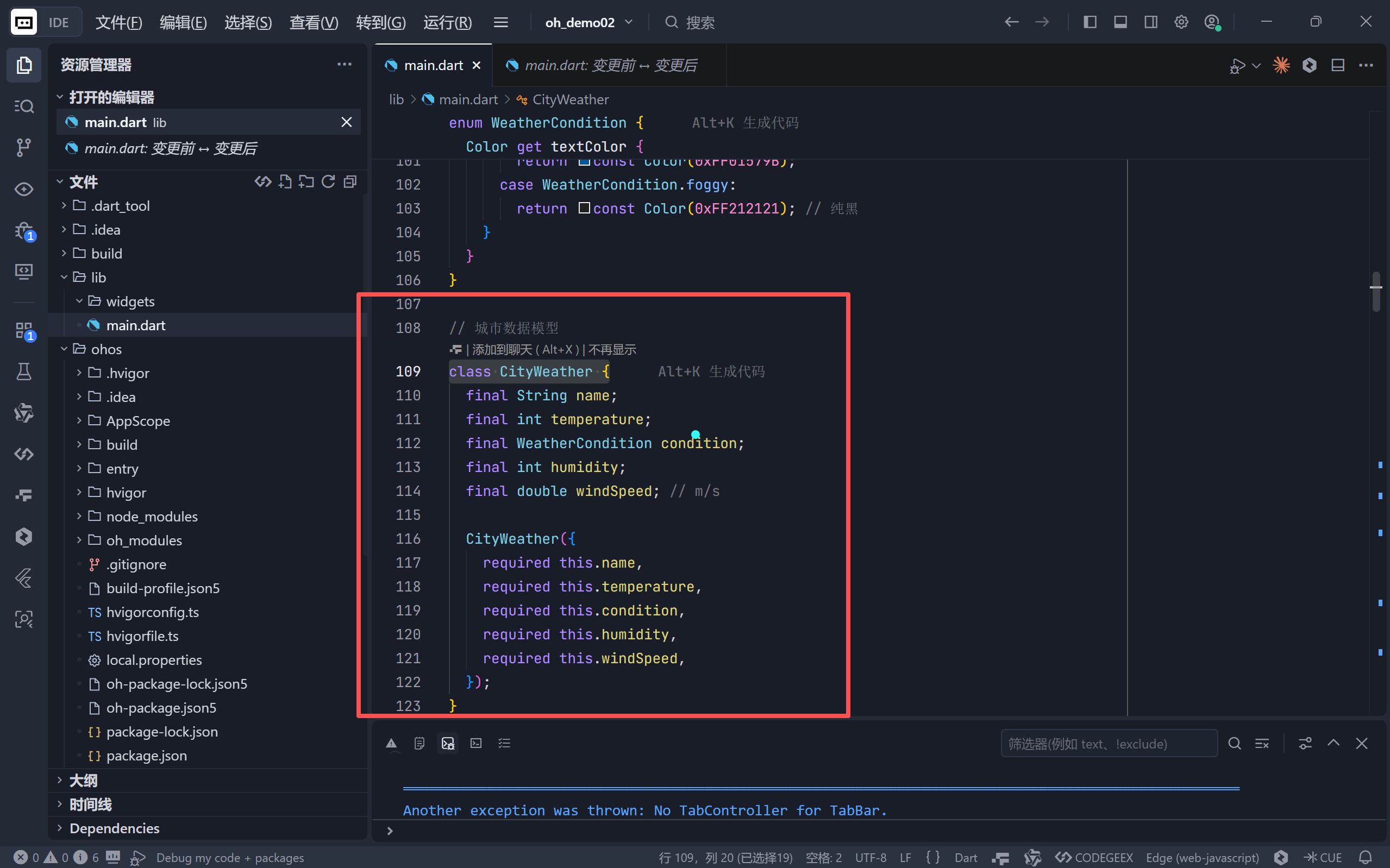
Task: Toggle the secondary sidebar layout button
Action: click(1150, 22)
